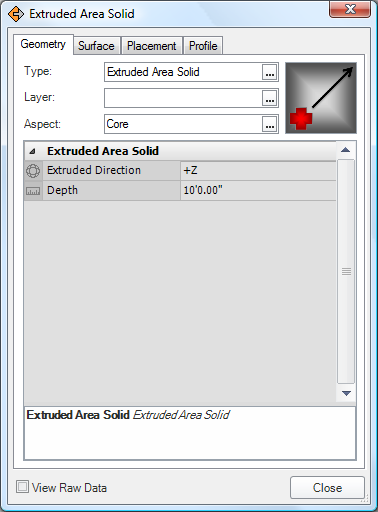Viewport: 378px width, 512px height.
Task: Switch to the Geometry tab
Action: point(43,44)
